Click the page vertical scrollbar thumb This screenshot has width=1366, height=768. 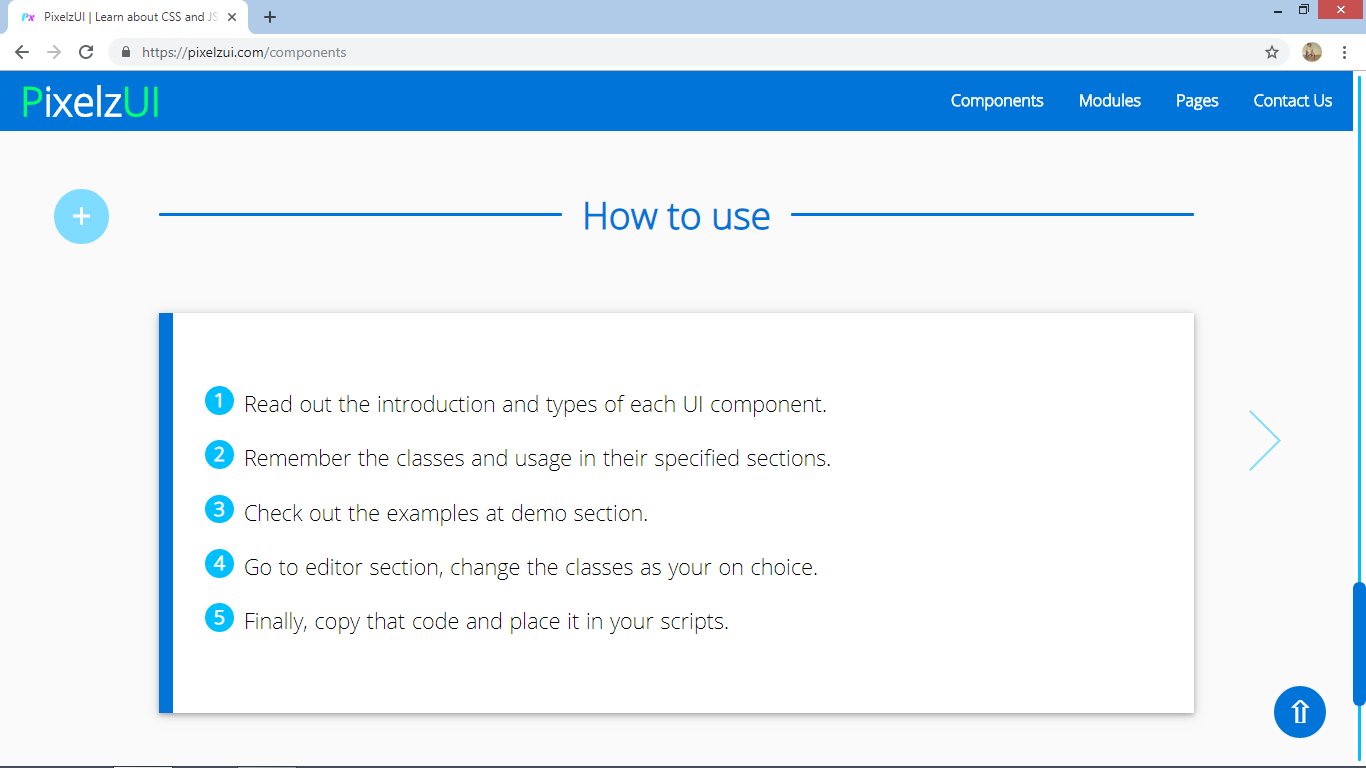pyautogui.click(x=1359, y=644)
